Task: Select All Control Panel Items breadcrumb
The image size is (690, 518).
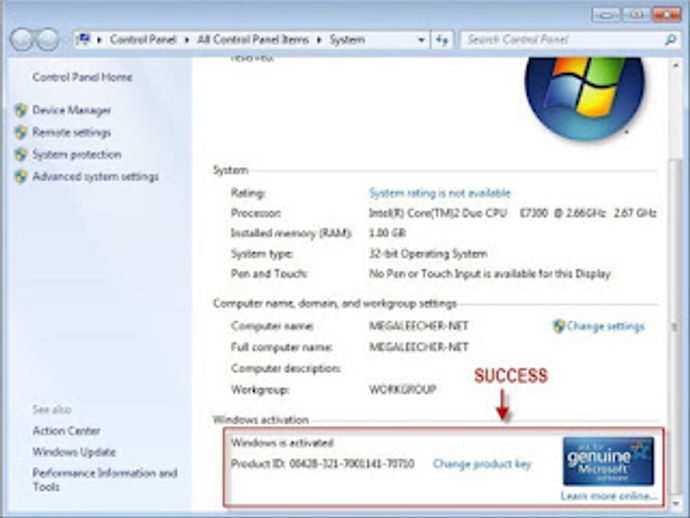Action: click(253, 40)
